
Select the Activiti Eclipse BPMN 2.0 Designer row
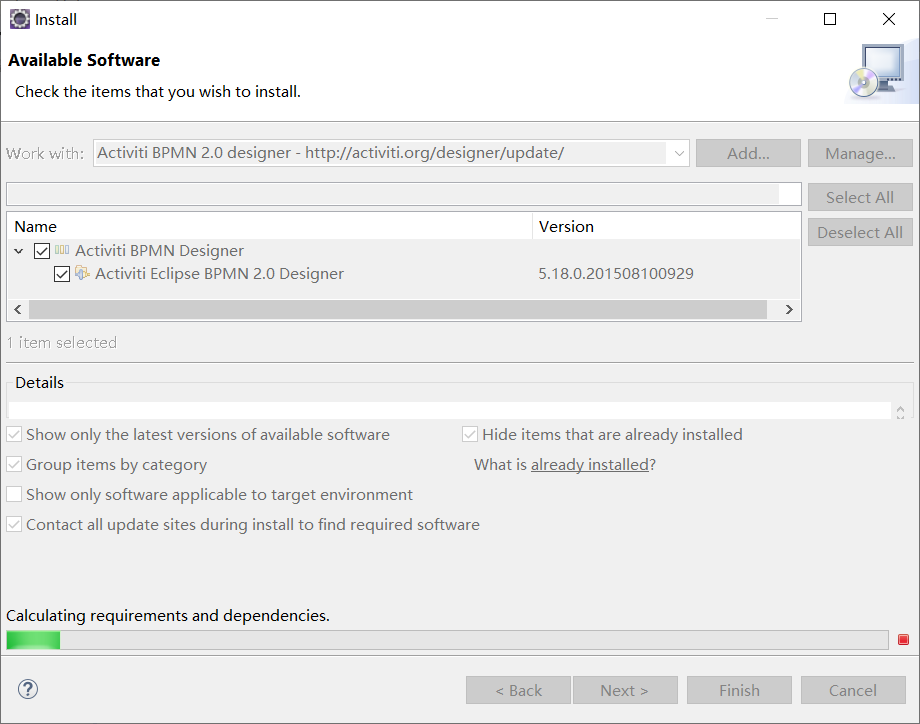click(404, 274)
